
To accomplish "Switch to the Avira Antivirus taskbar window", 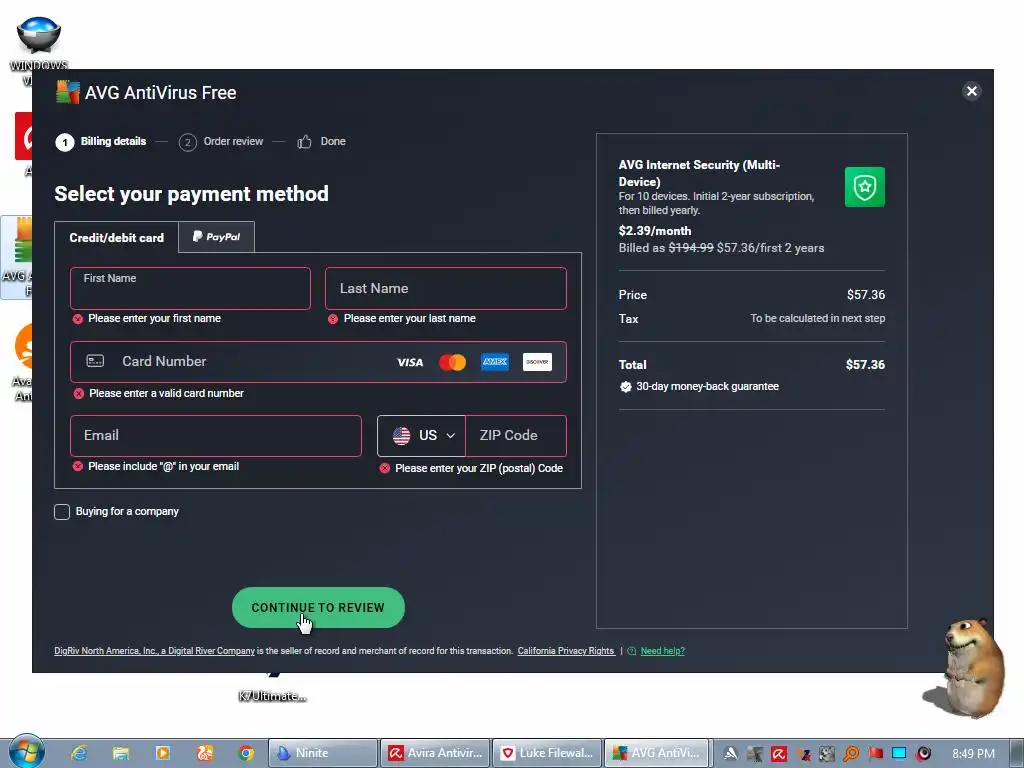I will [435, 753].
